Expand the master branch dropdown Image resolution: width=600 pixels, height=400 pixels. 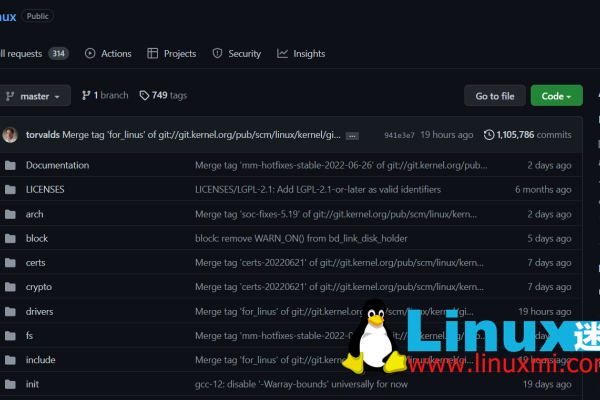(x=34, y=96)
